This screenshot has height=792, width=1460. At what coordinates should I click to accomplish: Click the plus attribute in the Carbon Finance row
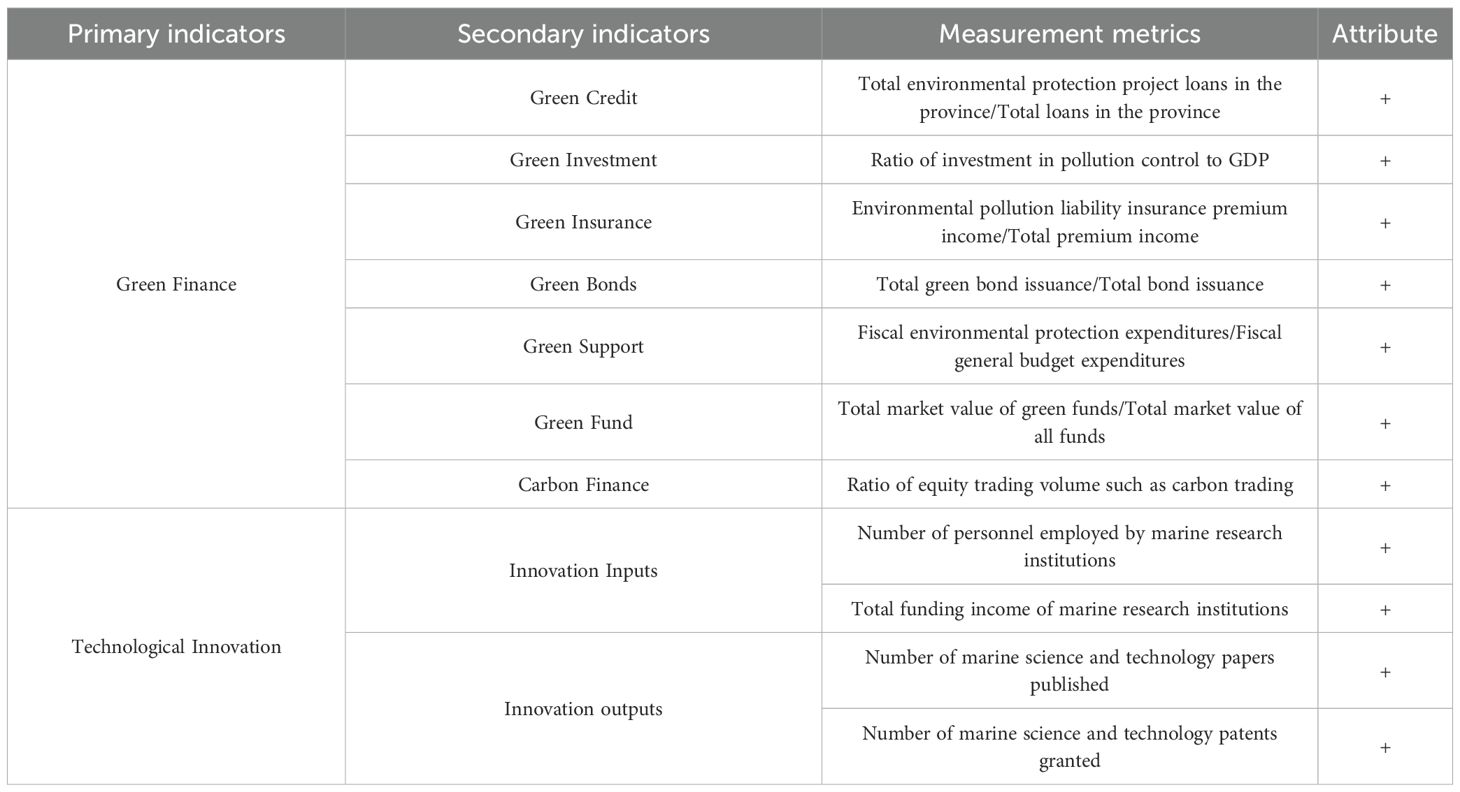pos(1384,485)
